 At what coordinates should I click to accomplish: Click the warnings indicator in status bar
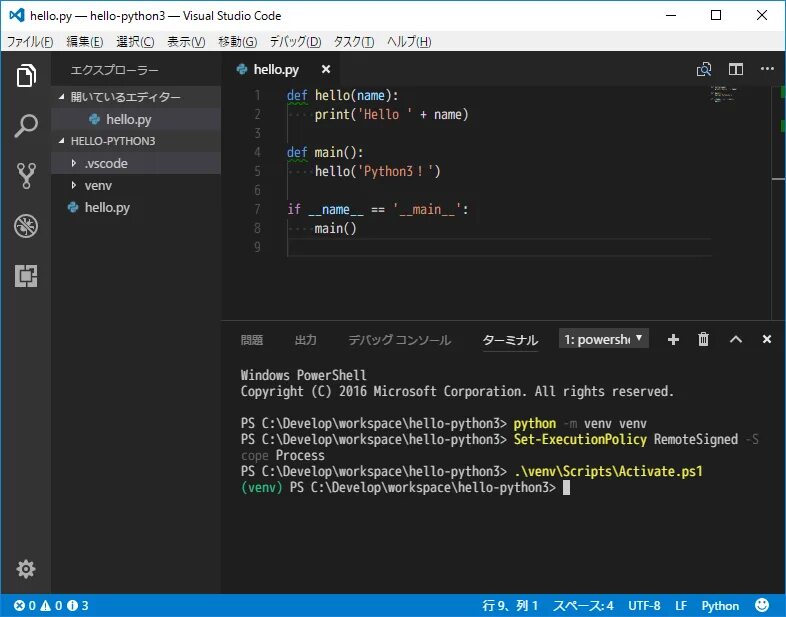[51, 605]
